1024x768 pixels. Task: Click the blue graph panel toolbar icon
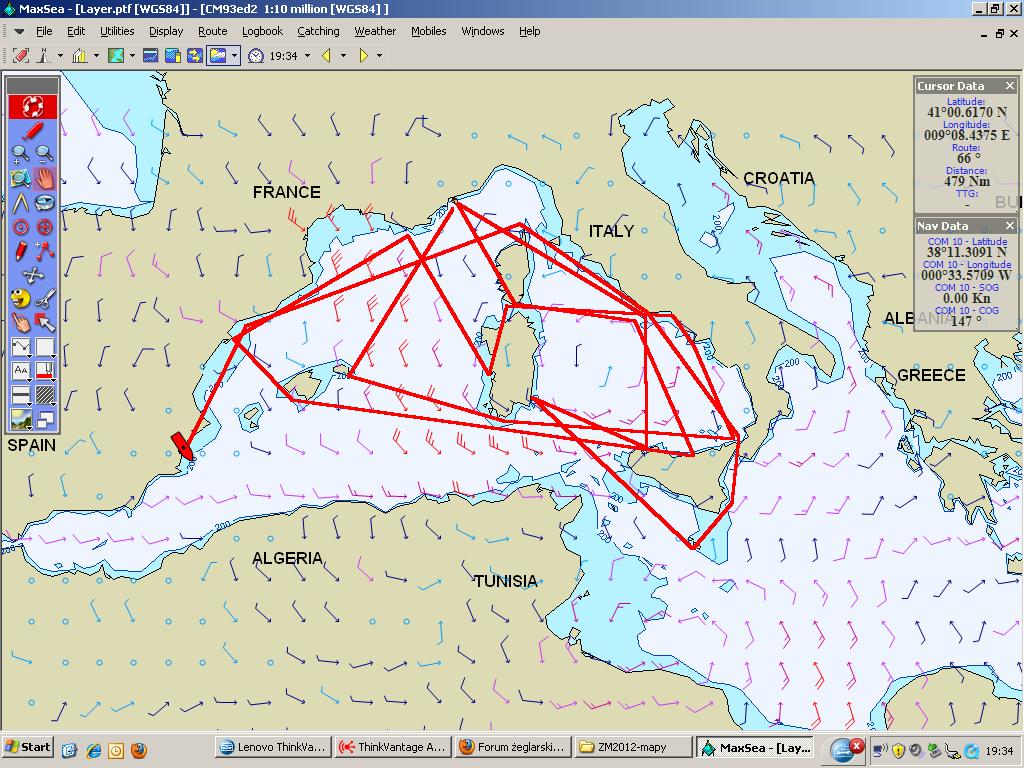151,56
